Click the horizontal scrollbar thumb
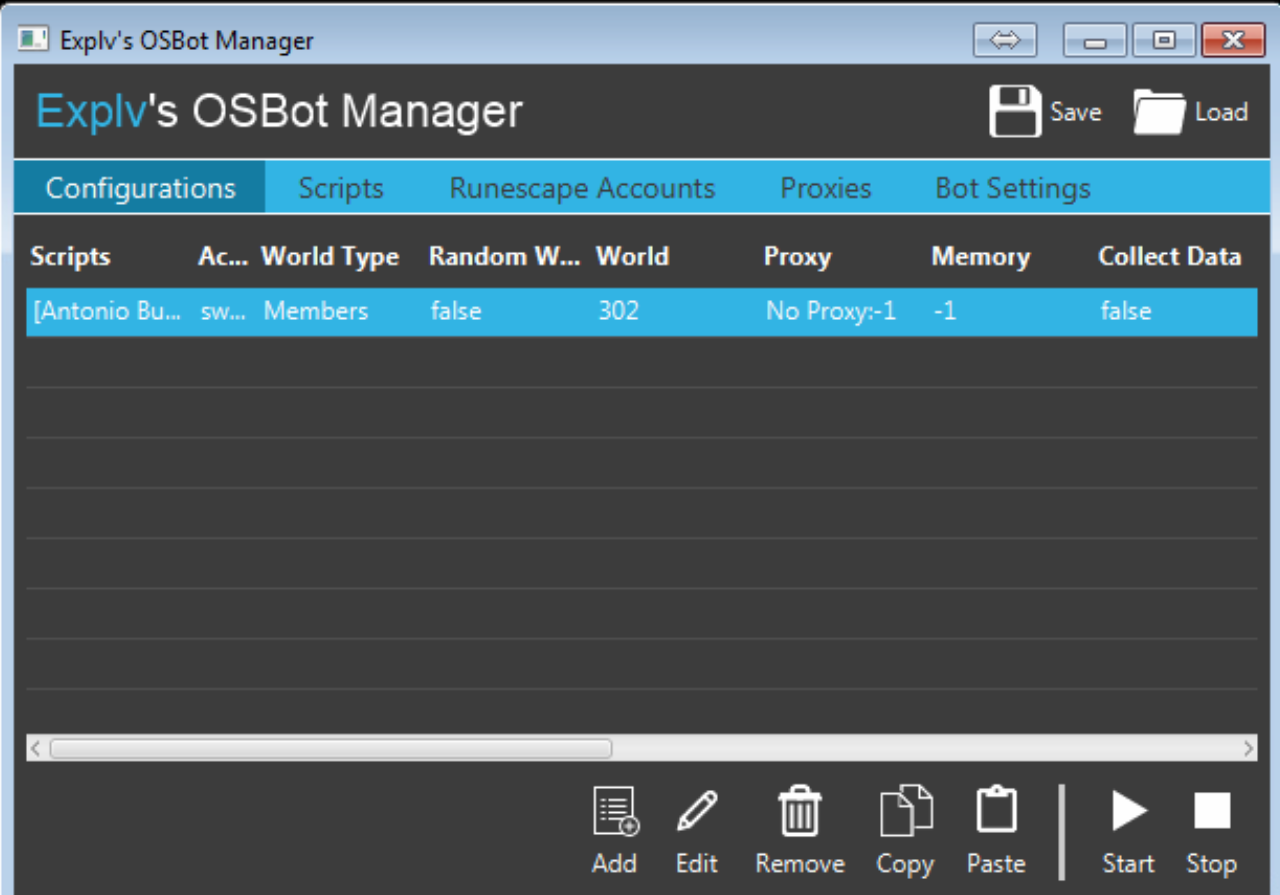The height and width of the screenshot is (895, 1280). coord(331,748)
